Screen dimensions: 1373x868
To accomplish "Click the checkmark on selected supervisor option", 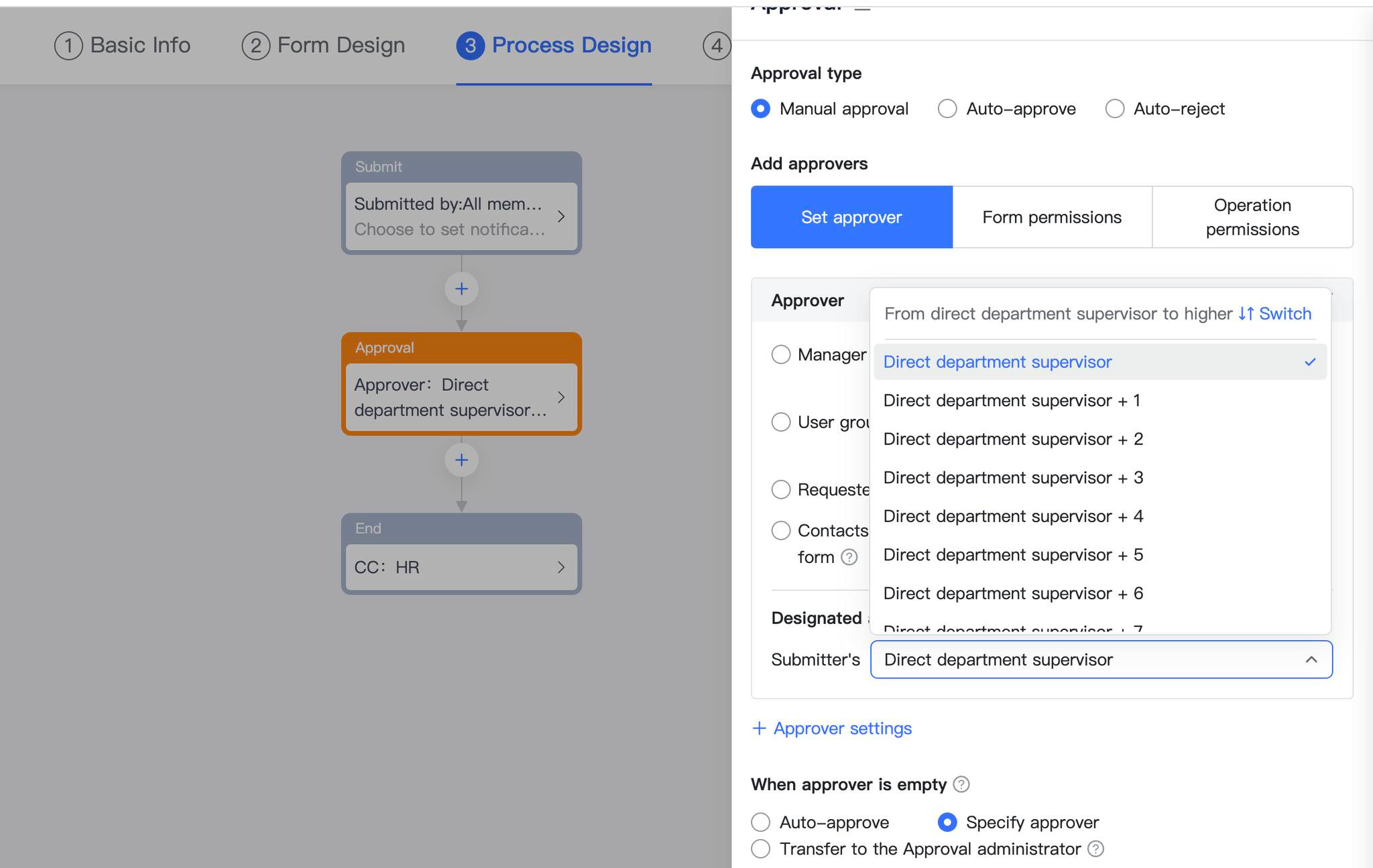I will pyautogui.click(x=1310, y=362).
